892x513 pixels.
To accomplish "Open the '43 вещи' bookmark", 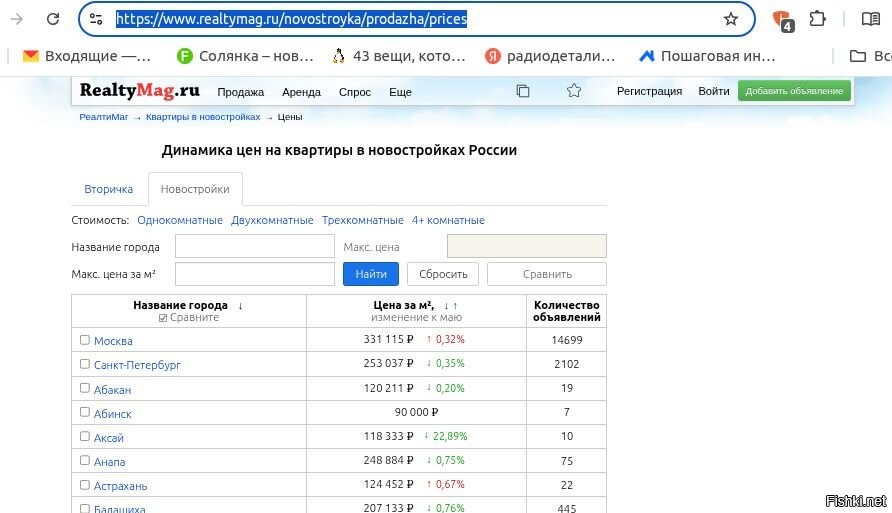I will 399,56.
